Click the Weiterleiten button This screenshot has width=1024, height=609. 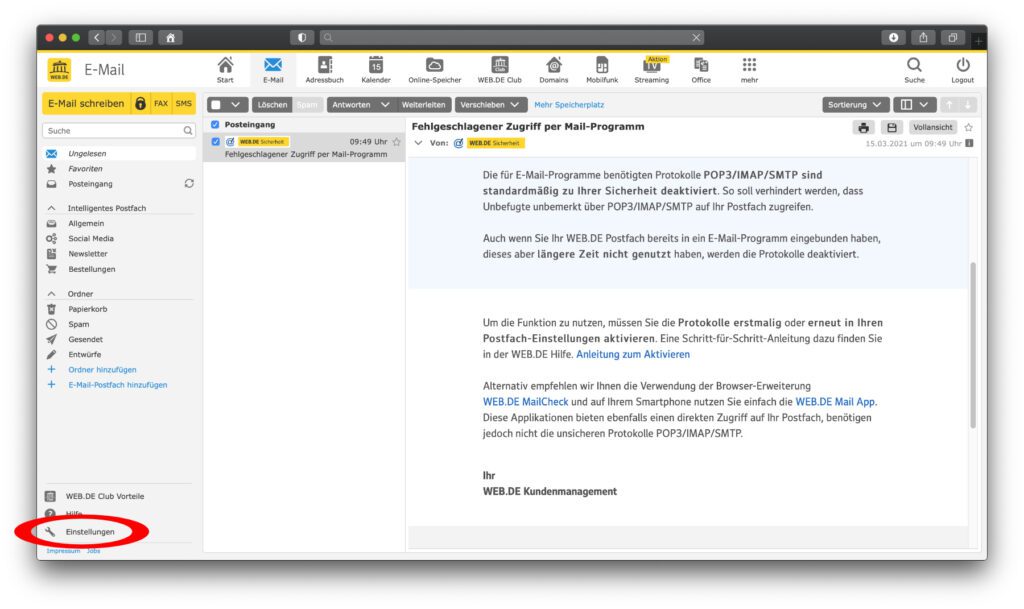point(423,104)
